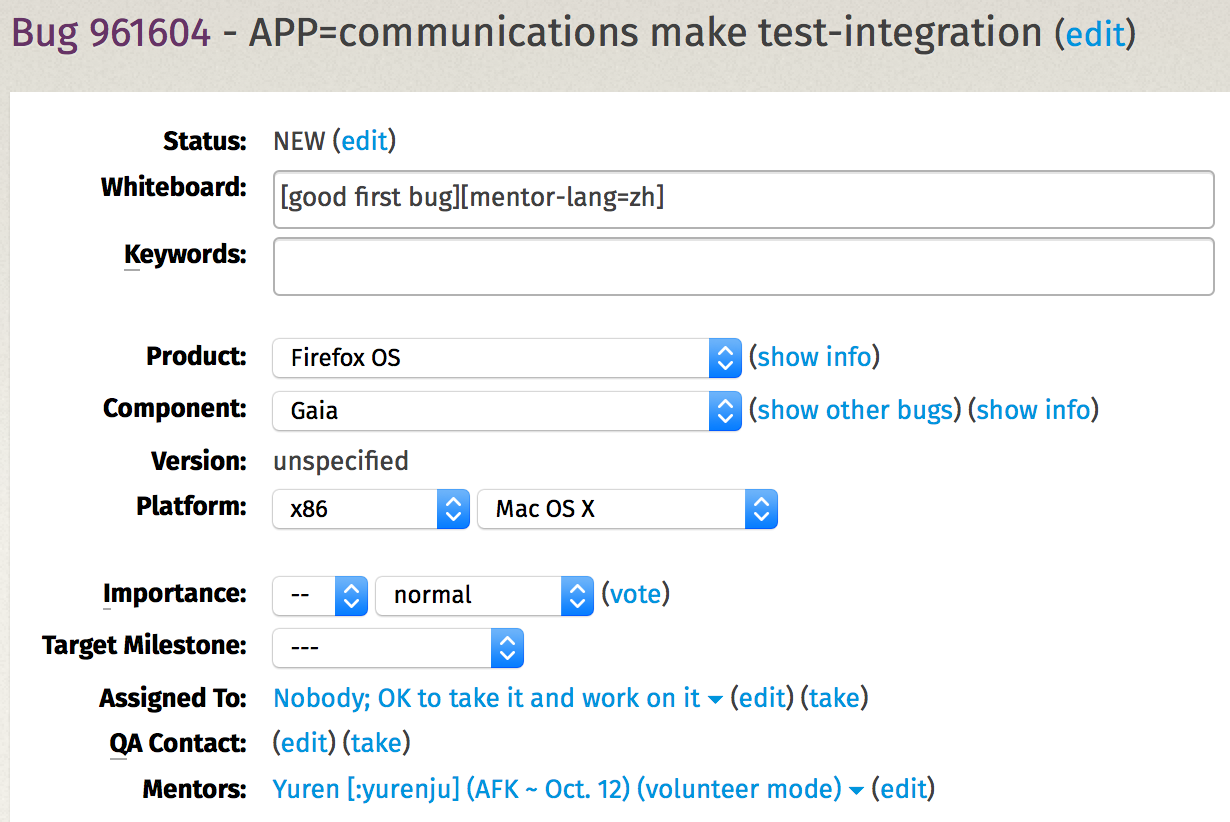Show other bugs in this component
The image size is (1230, 822).
[x=855, y=410]
